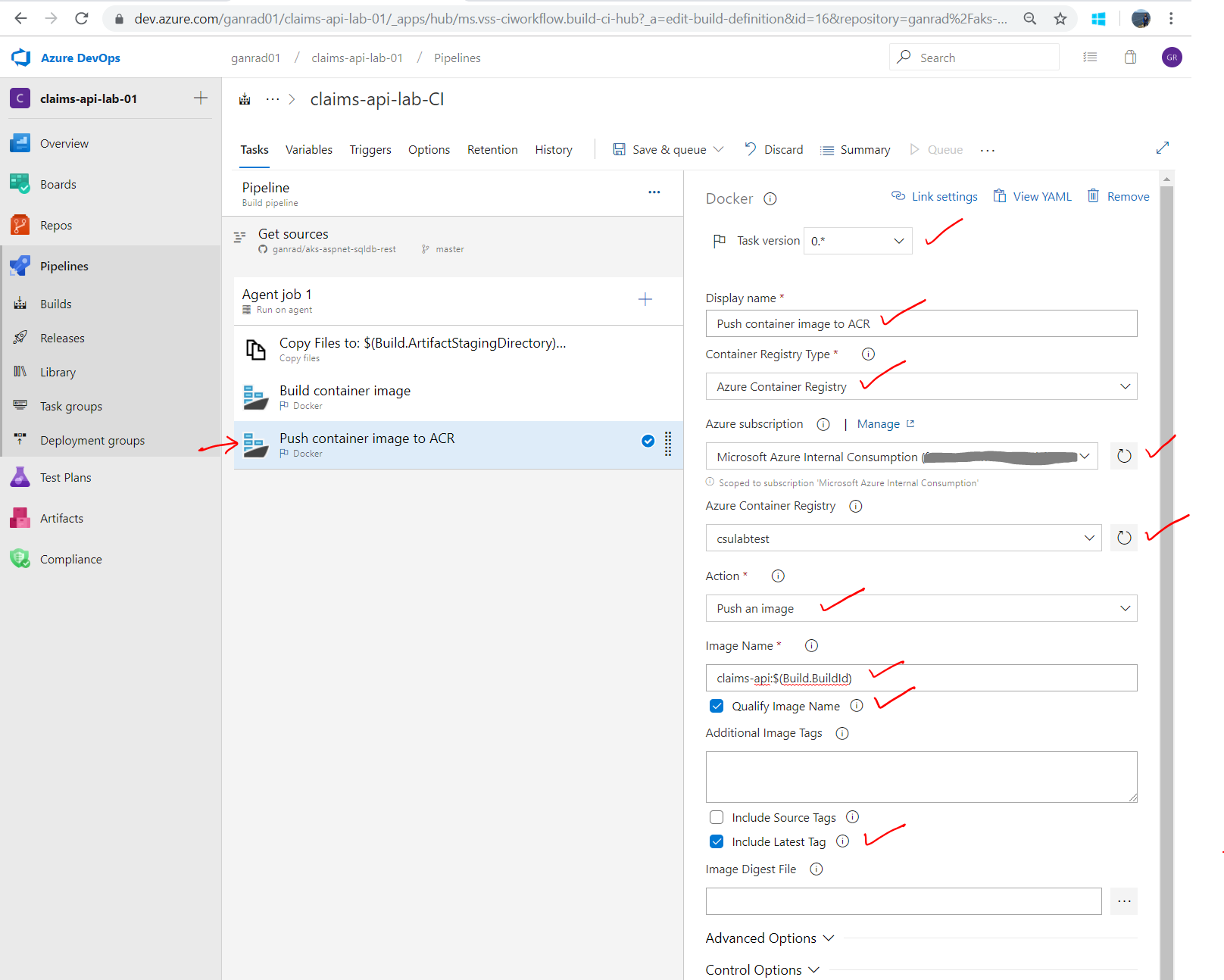
Task: Open the marketplace shopping bag icon
Action: click(x=1130, y=57)
